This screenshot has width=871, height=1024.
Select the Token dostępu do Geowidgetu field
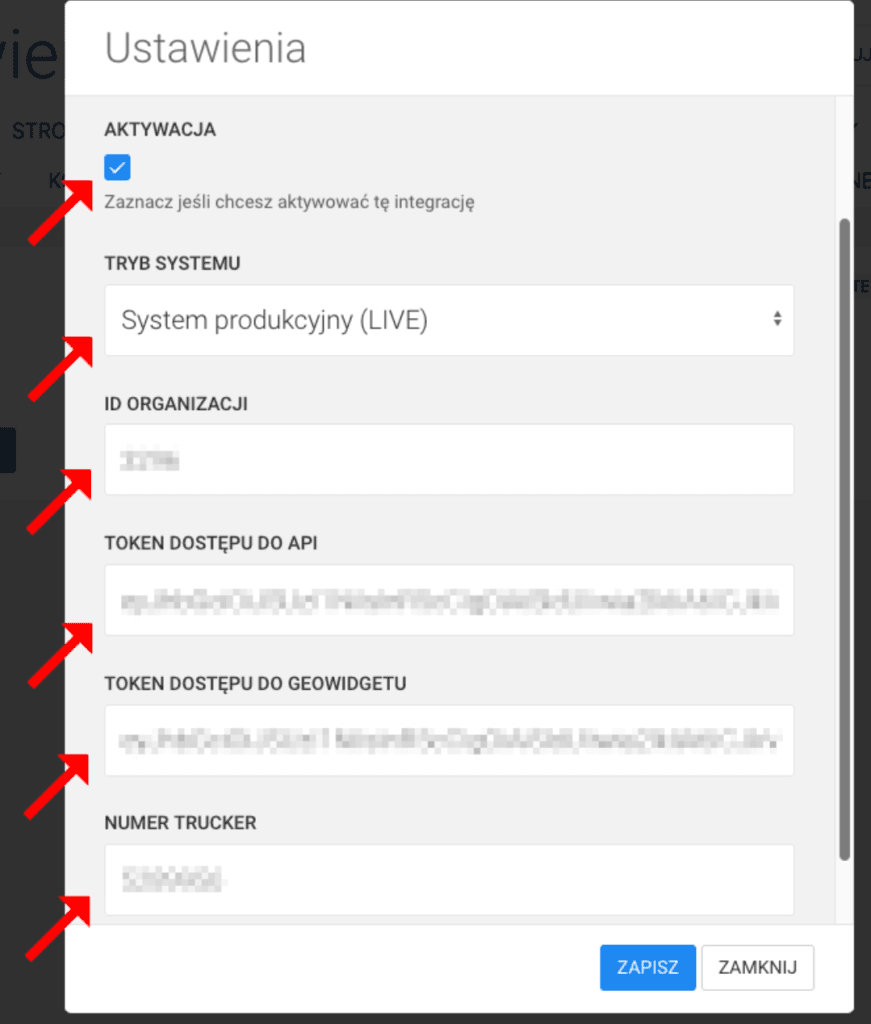pyautogui.click(x=449, y=741)
